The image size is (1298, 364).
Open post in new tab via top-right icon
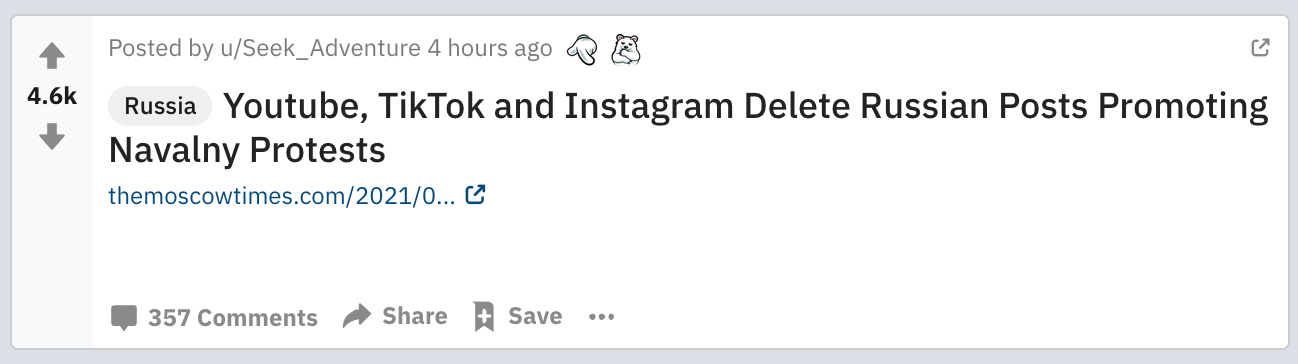point(1261,47)
